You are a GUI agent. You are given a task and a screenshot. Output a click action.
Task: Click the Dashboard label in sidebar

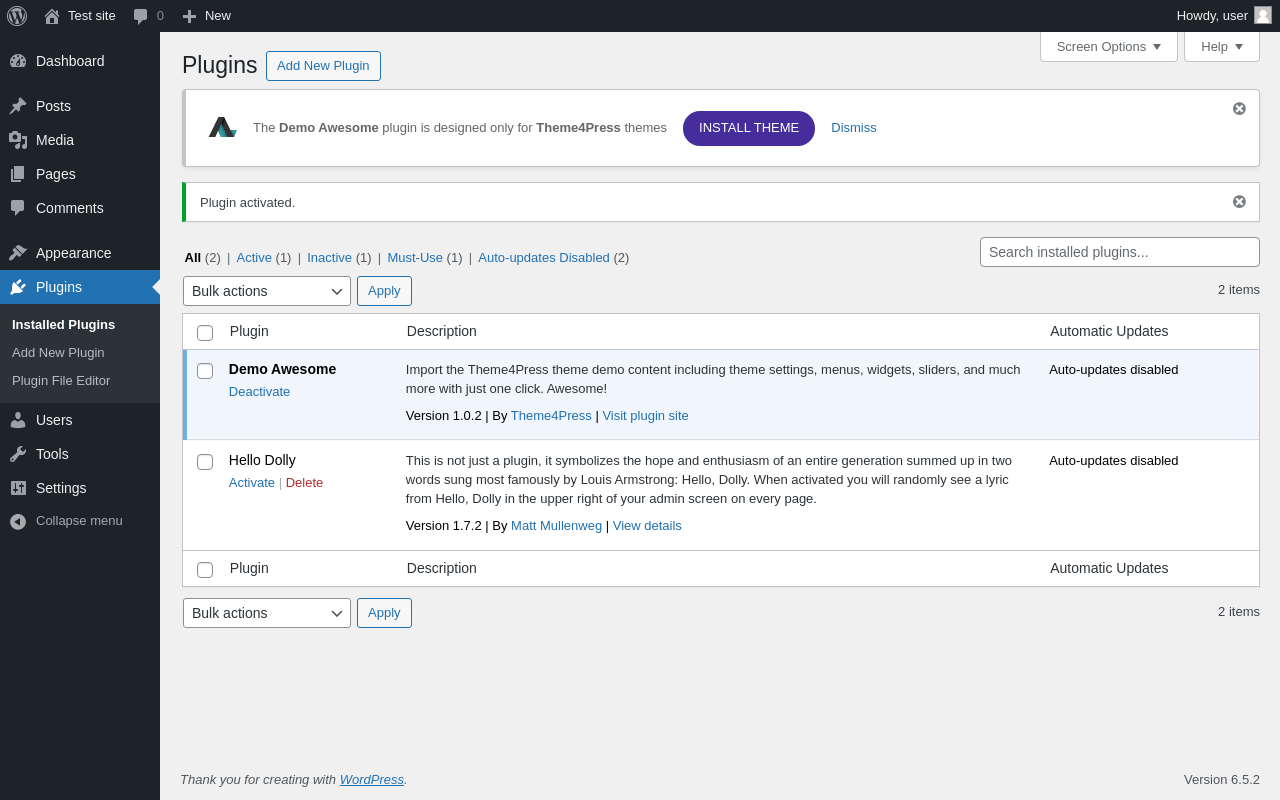coord(70,61)
